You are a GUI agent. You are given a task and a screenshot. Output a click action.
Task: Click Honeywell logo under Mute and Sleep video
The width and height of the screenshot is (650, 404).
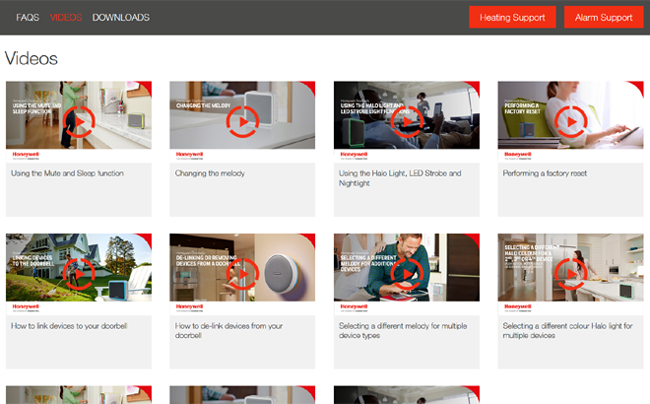point(26,155)
